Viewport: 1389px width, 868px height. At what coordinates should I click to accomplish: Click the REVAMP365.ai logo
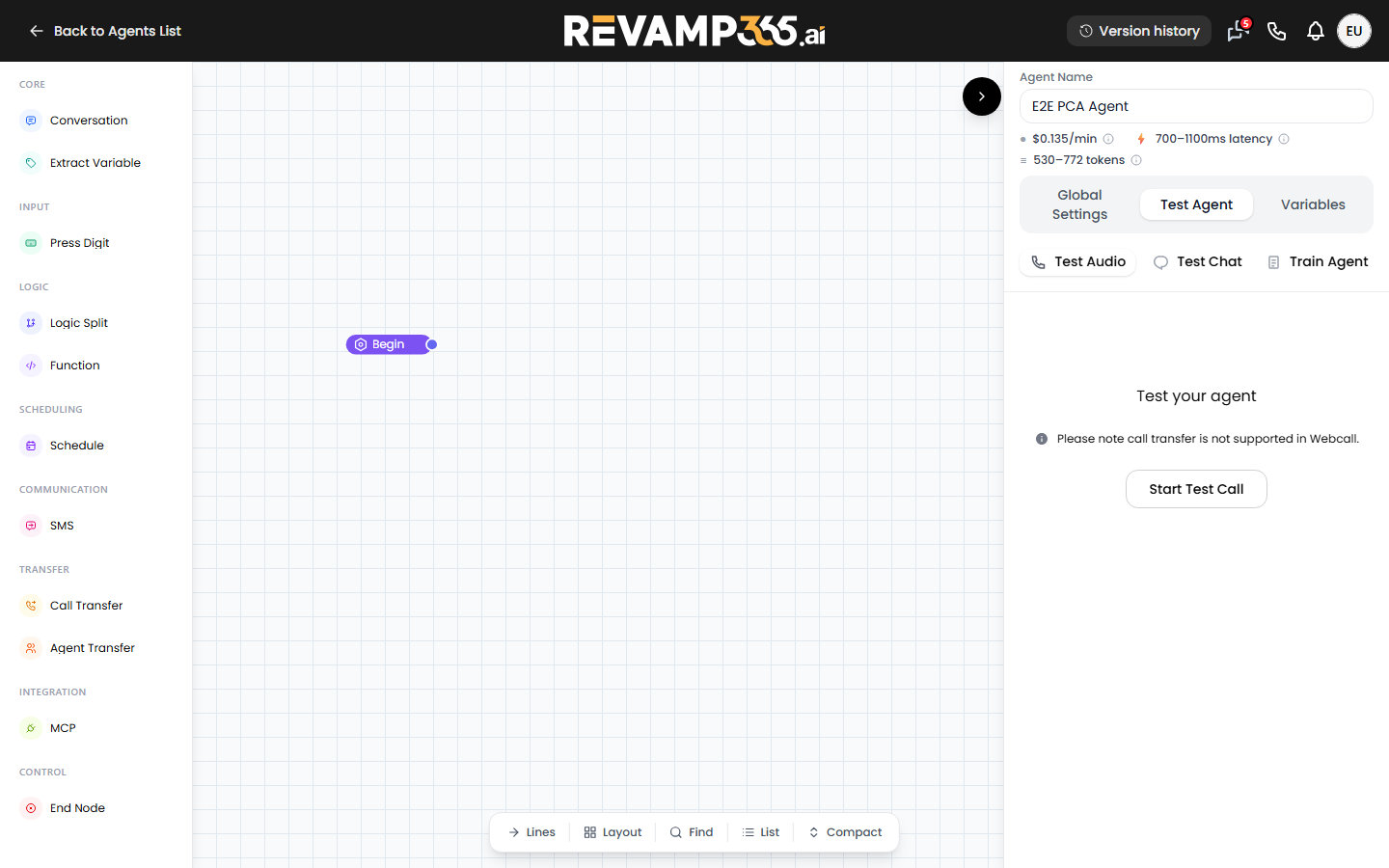[694, 31]
